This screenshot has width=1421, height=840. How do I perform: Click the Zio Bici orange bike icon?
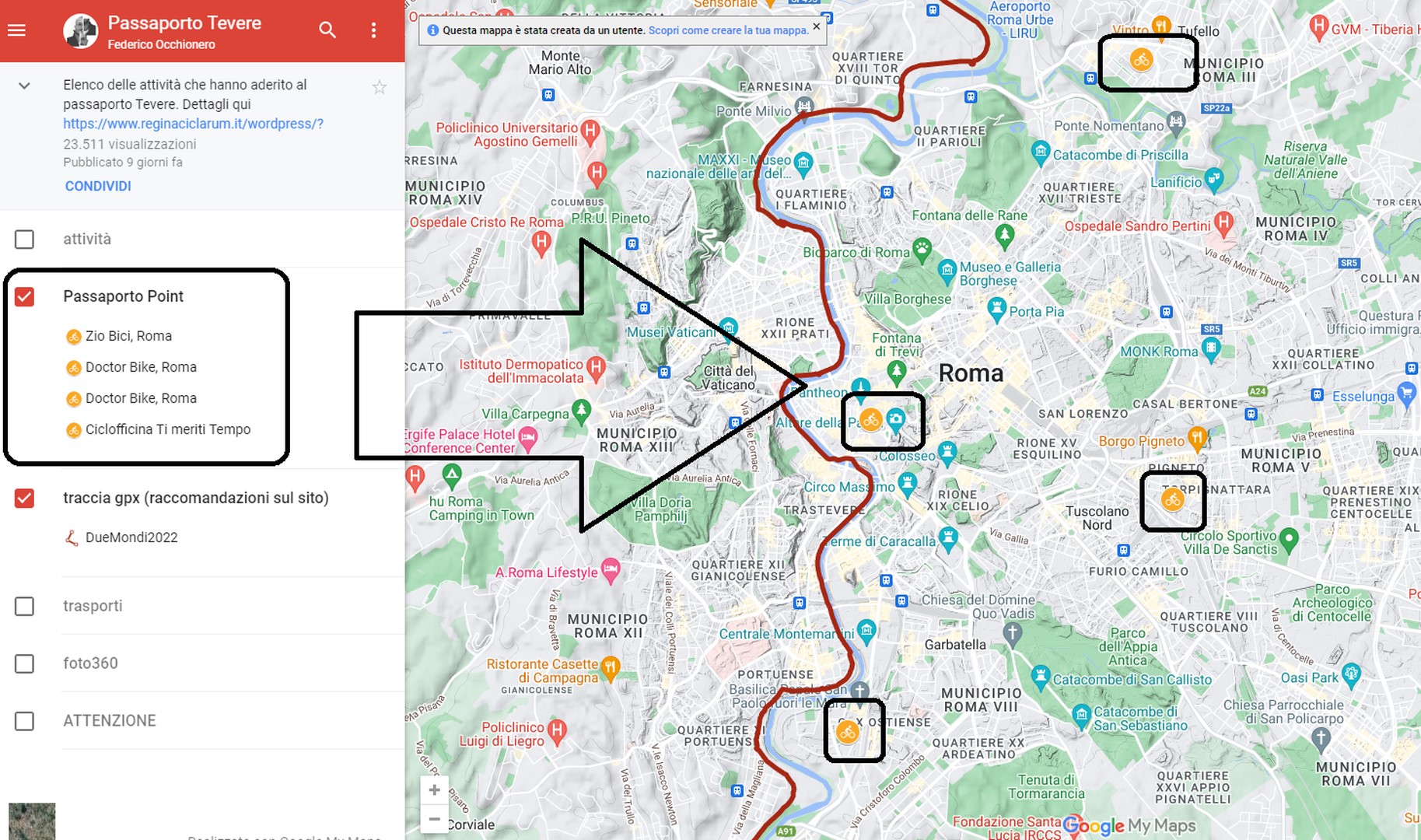tap(73, 337)
